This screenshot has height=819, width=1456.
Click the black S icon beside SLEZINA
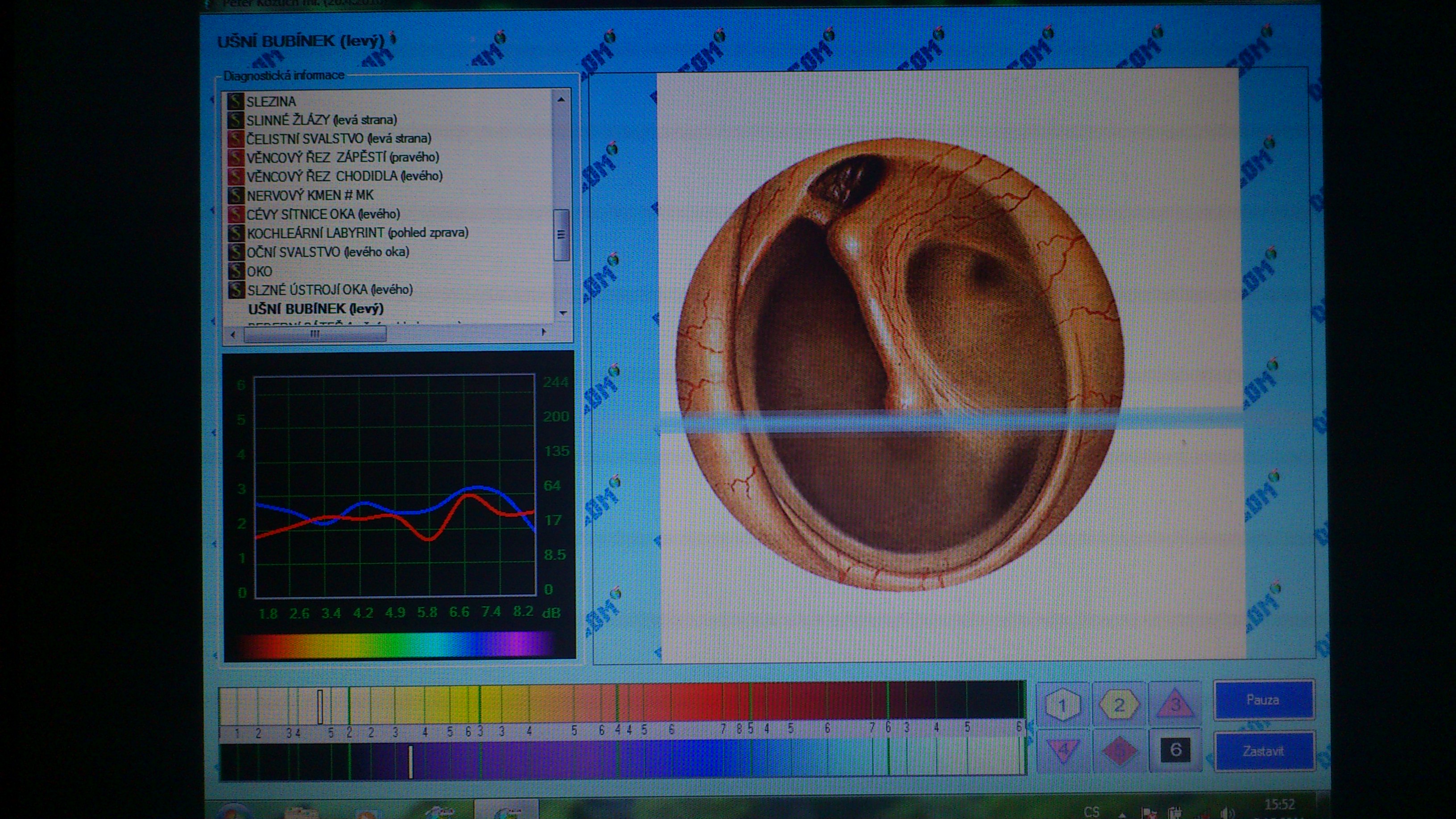[x=236, y=102]
